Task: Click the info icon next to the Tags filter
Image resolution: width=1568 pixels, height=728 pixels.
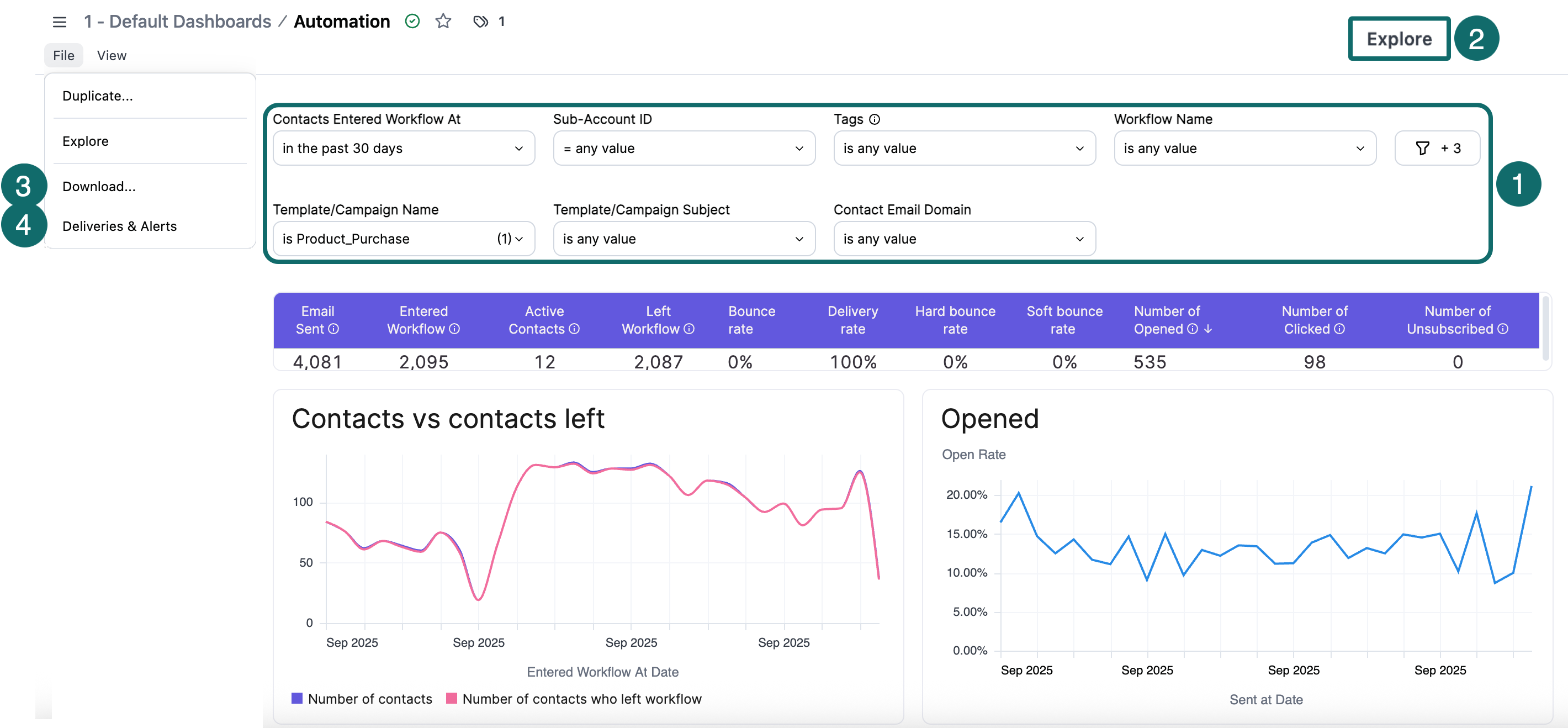Action: pyautogui.click(x=875, y=119)
